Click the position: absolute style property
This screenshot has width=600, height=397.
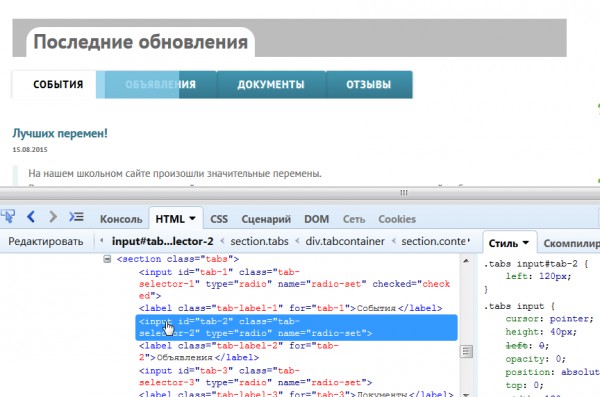click(552, 372)
